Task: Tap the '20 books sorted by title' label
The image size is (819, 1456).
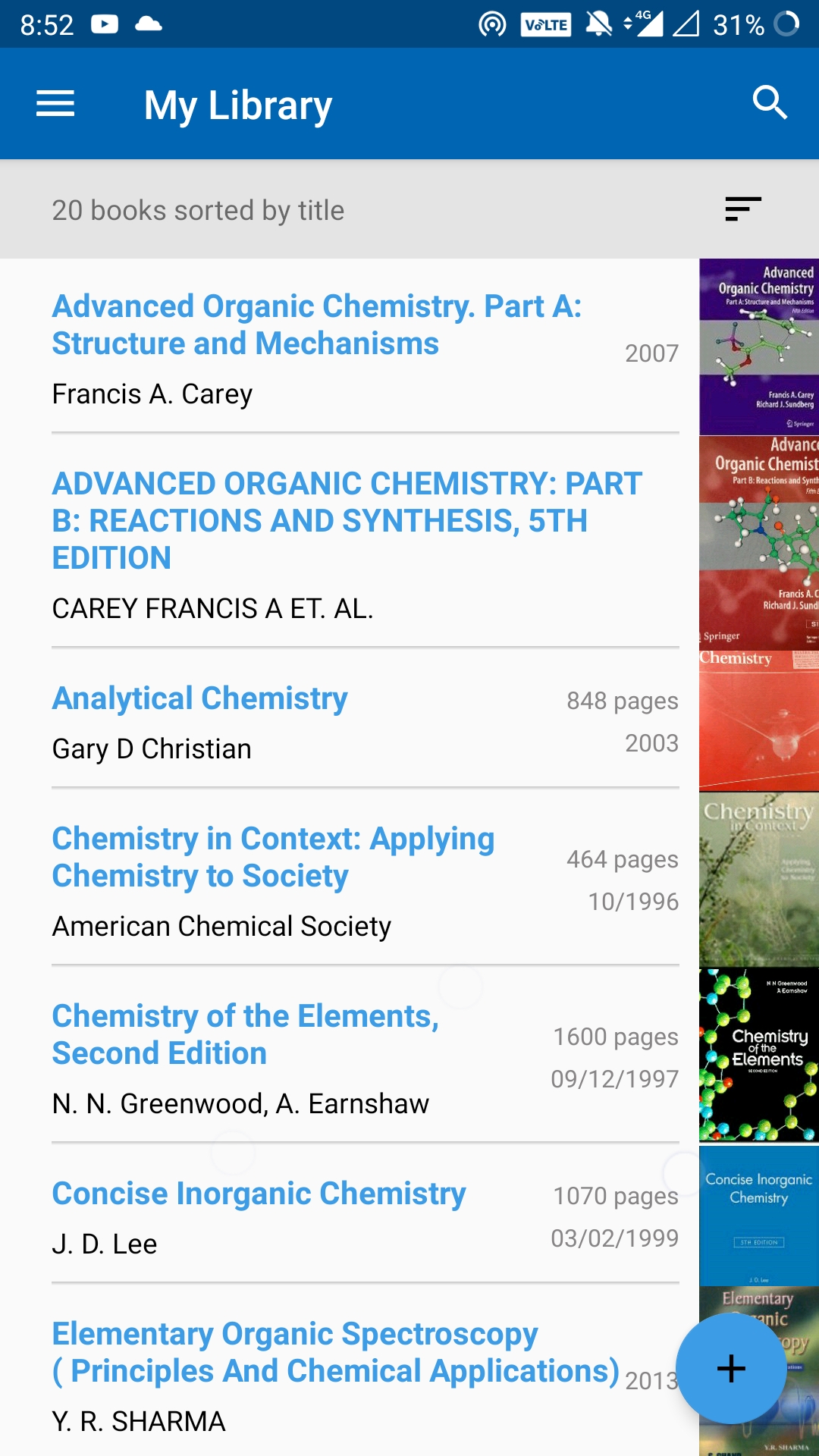Action: (x=198, y=210)
